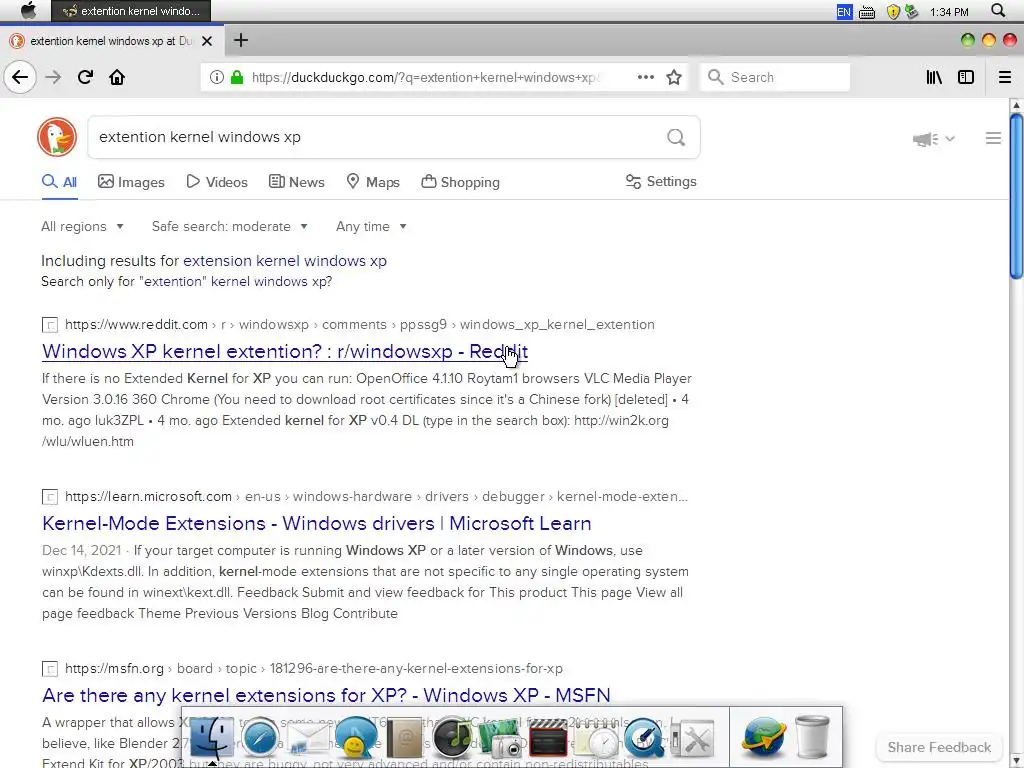1024x768 pixels.
Task: Click the safely remove hardware tray icon
Action: (x=911, y=12)
